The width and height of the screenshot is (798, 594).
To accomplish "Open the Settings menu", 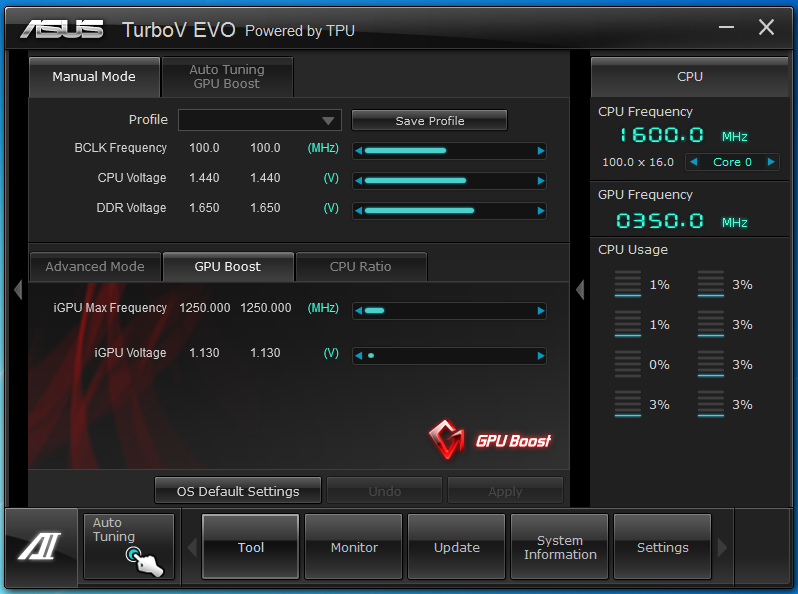I will pos(663,547).
